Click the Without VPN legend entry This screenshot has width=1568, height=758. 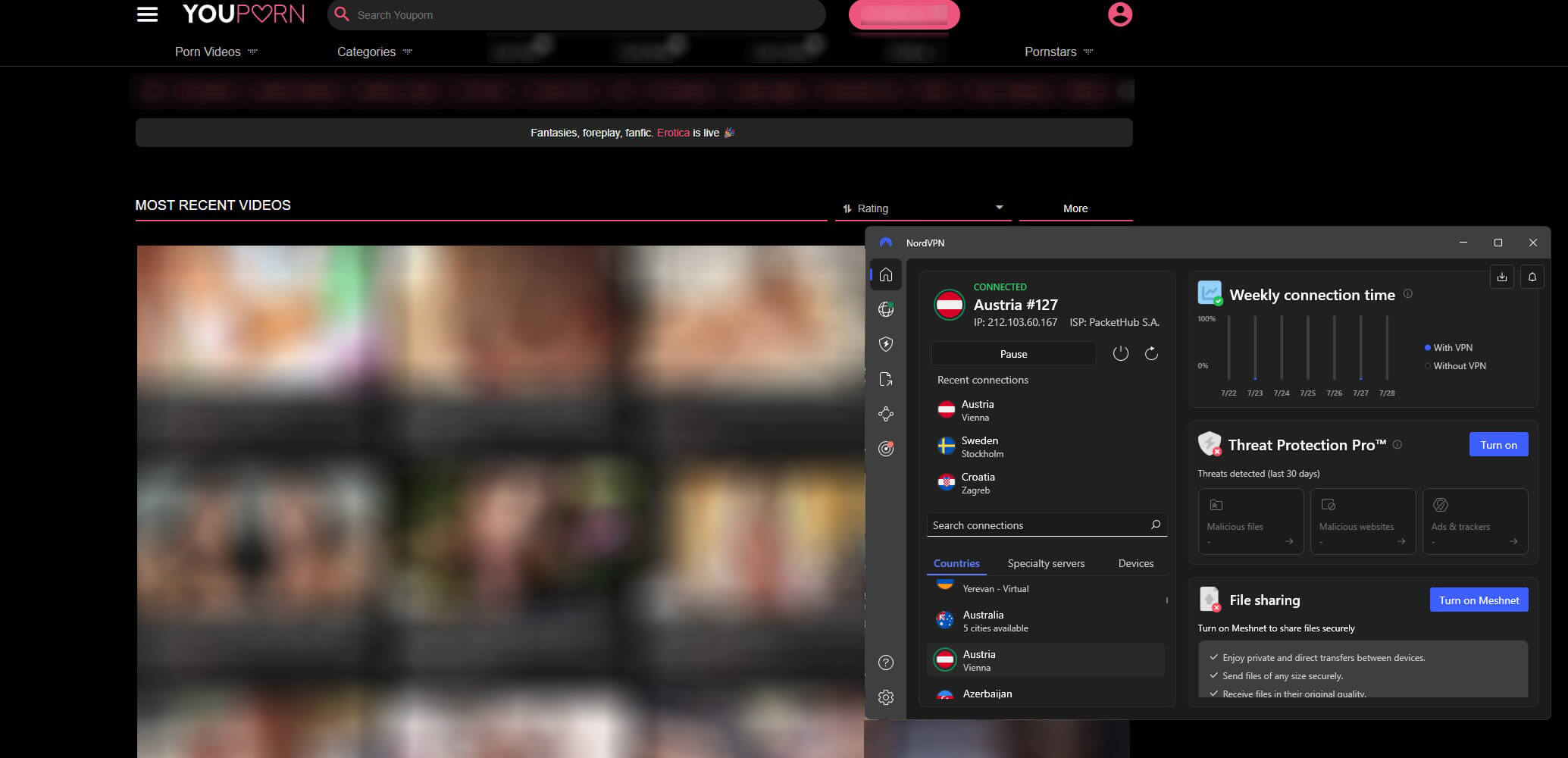[x=1455, y=365]
